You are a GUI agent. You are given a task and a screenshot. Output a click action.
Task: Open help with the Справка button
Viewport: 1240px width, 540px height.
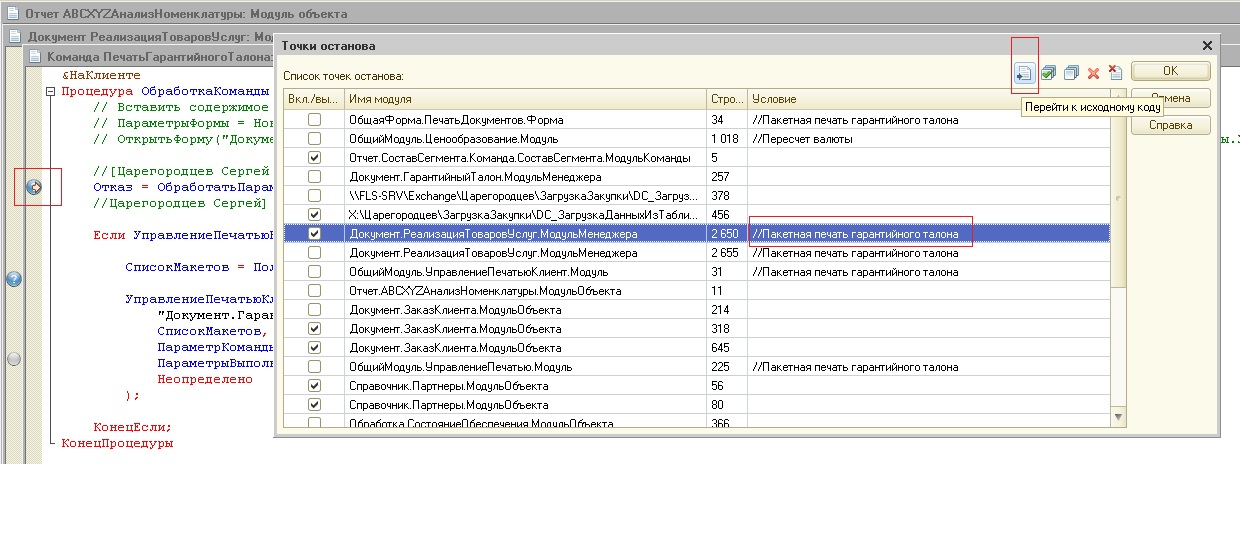point(1170,125)
